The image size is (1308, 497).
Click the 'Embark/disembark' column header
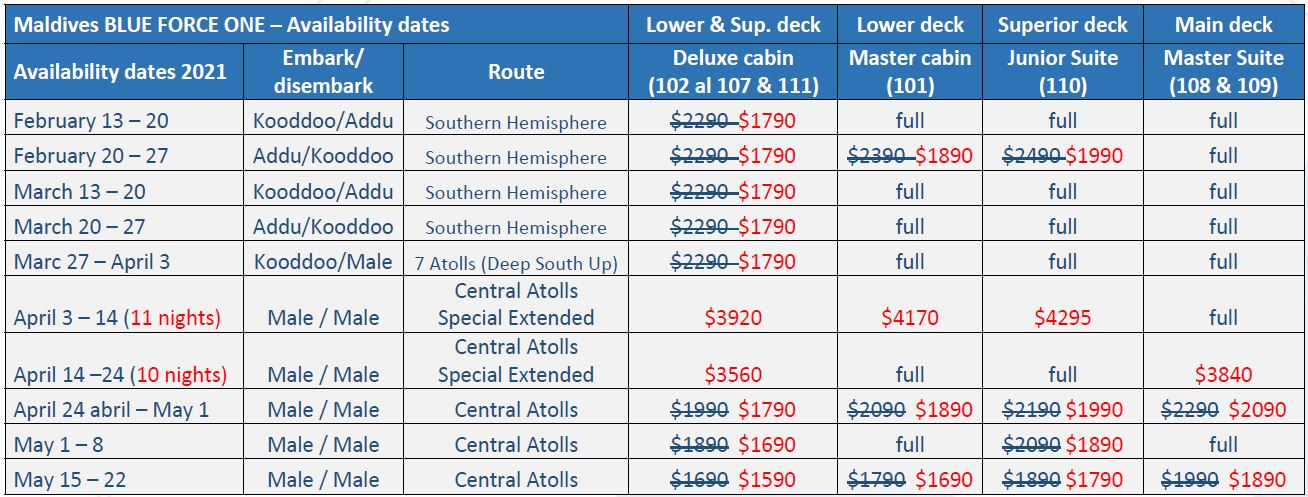point(323,71)
